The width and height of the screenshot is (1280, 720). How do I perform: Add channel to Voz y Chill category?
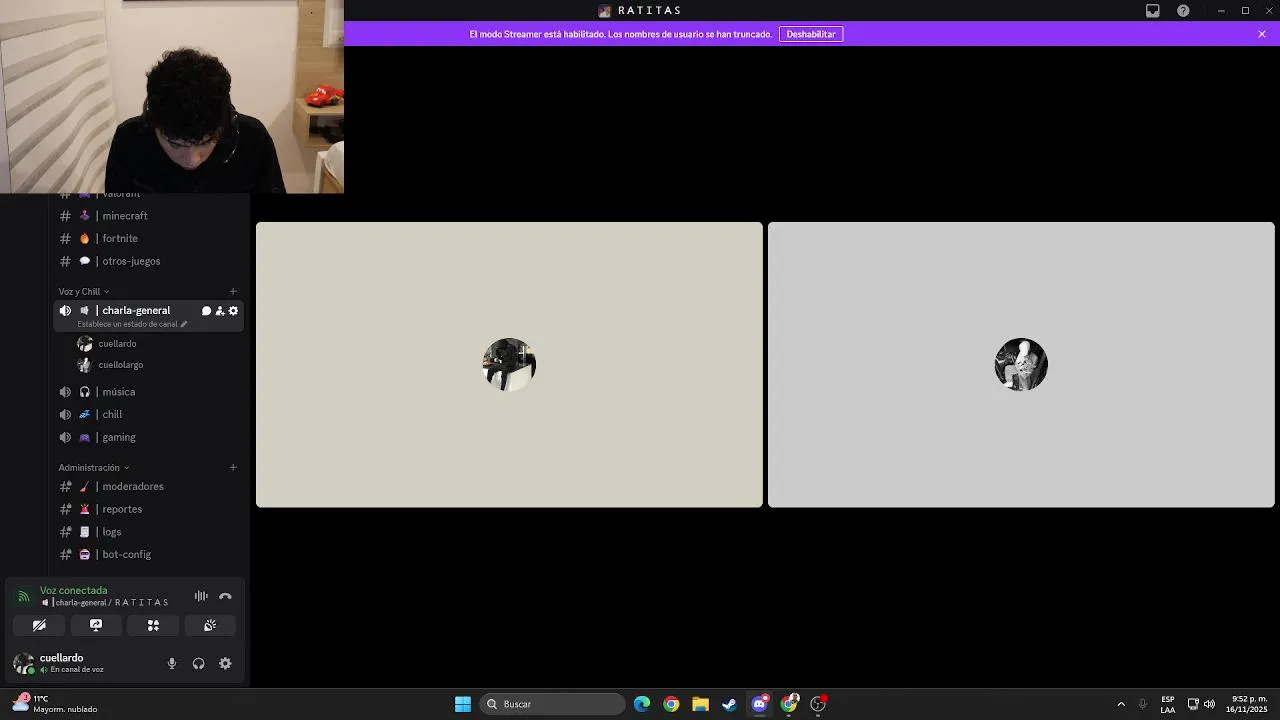point(233,292)
